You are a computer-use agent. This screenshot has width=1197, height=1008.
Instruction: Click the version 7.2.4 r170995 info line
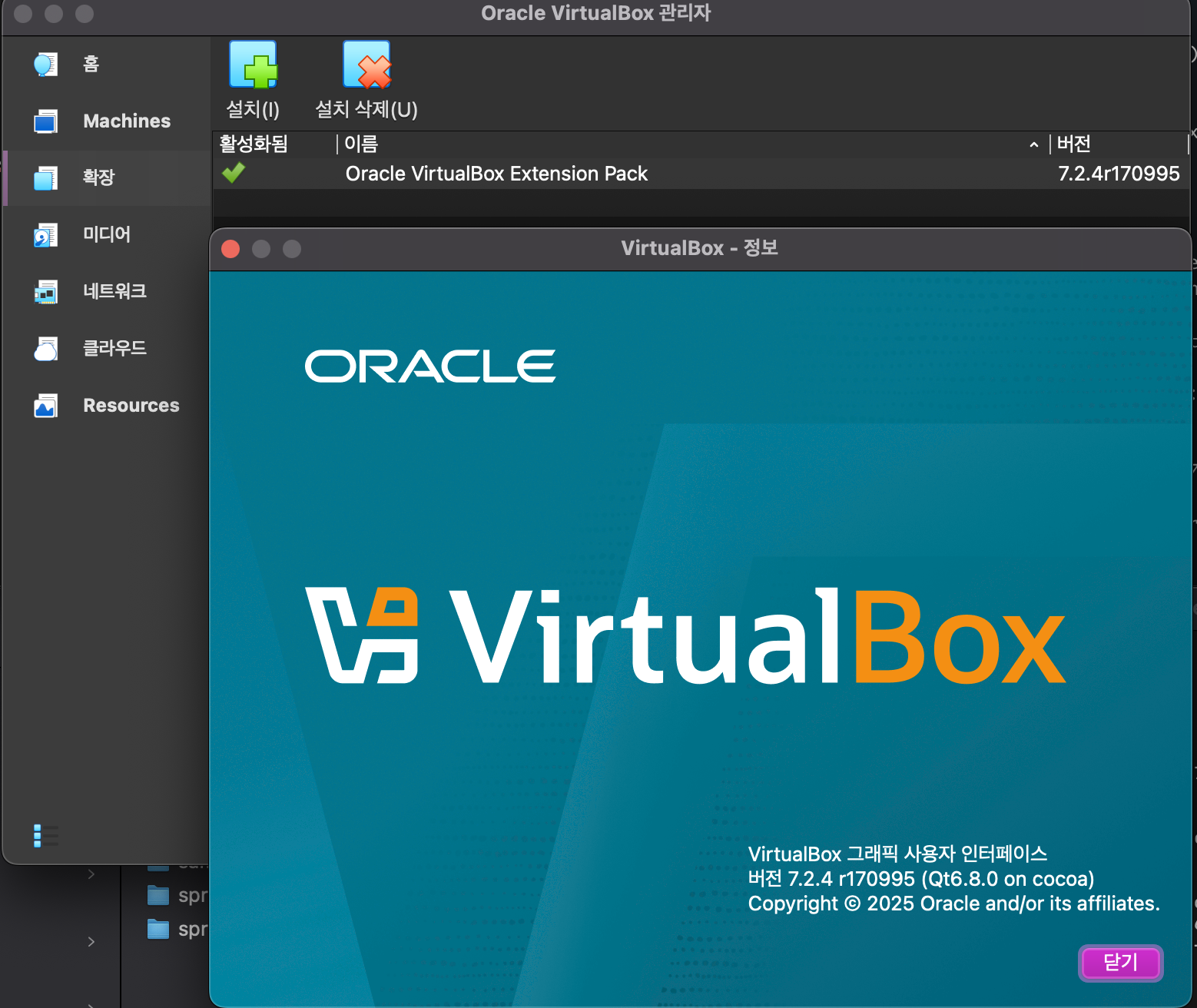click(x=921, y=878)
